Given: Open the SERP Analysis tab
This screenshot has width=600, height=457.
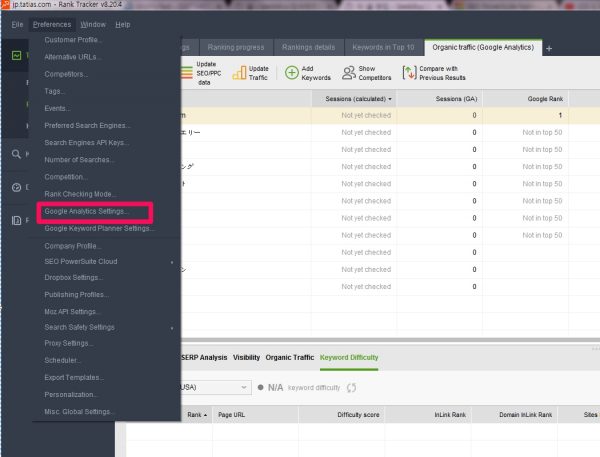Looking at the screenshot, I should coord(204,357).
